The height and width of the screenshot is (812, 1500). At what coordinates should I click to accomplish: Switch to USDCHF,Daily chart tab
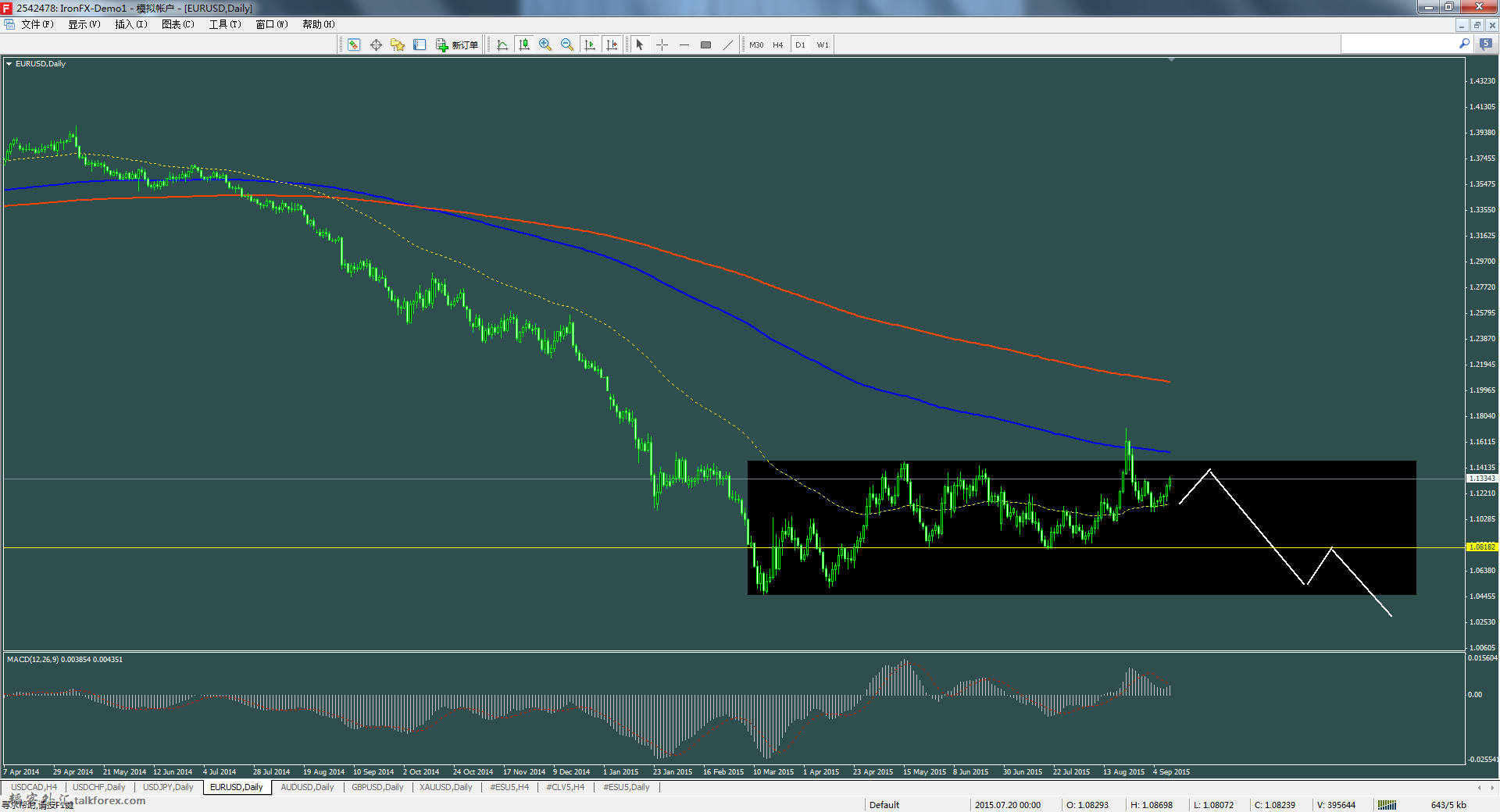pos(99,787)
